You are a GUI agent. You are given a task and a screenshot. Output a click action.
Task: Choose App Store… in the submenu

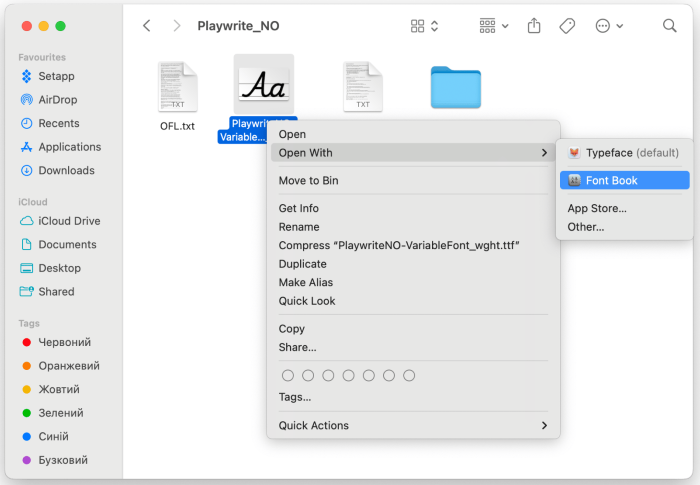(625, 208)
